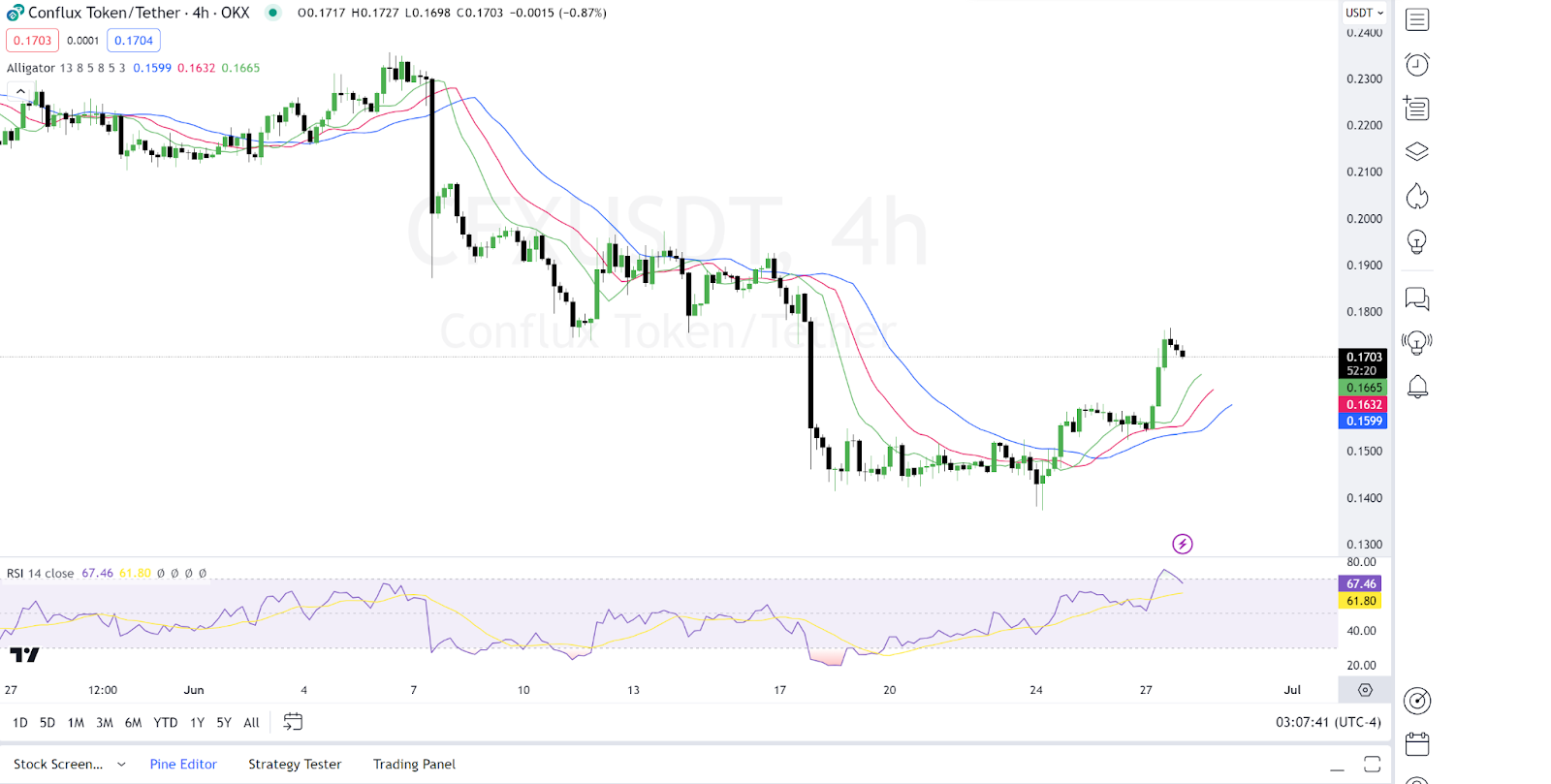Open the Alerts clock icon
Screen dimensions: 1551x784
[x=1417, y=64]
